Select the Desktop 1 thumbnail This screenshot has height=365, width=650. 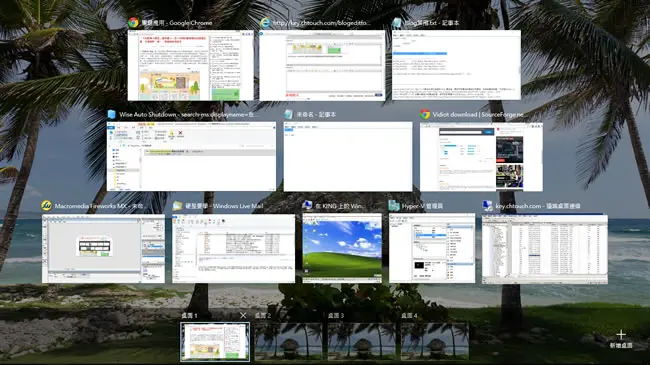215,342
